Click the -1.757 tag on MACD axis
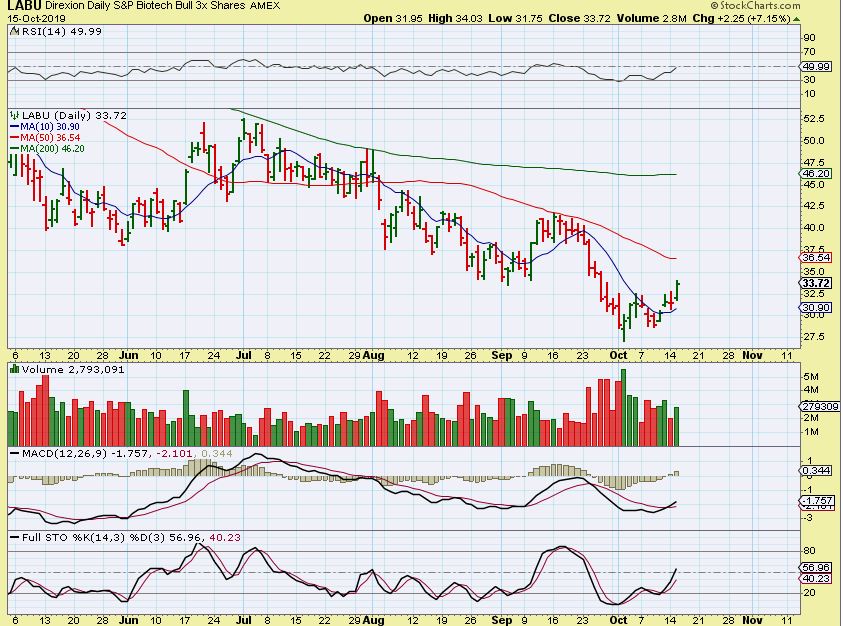The image size is (843, 626). 816,501
